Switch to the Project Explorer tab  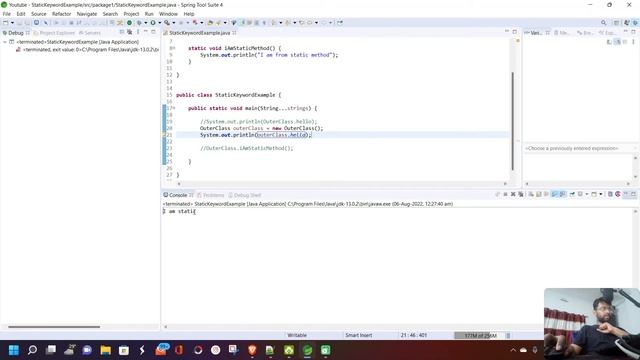[54, 33]
